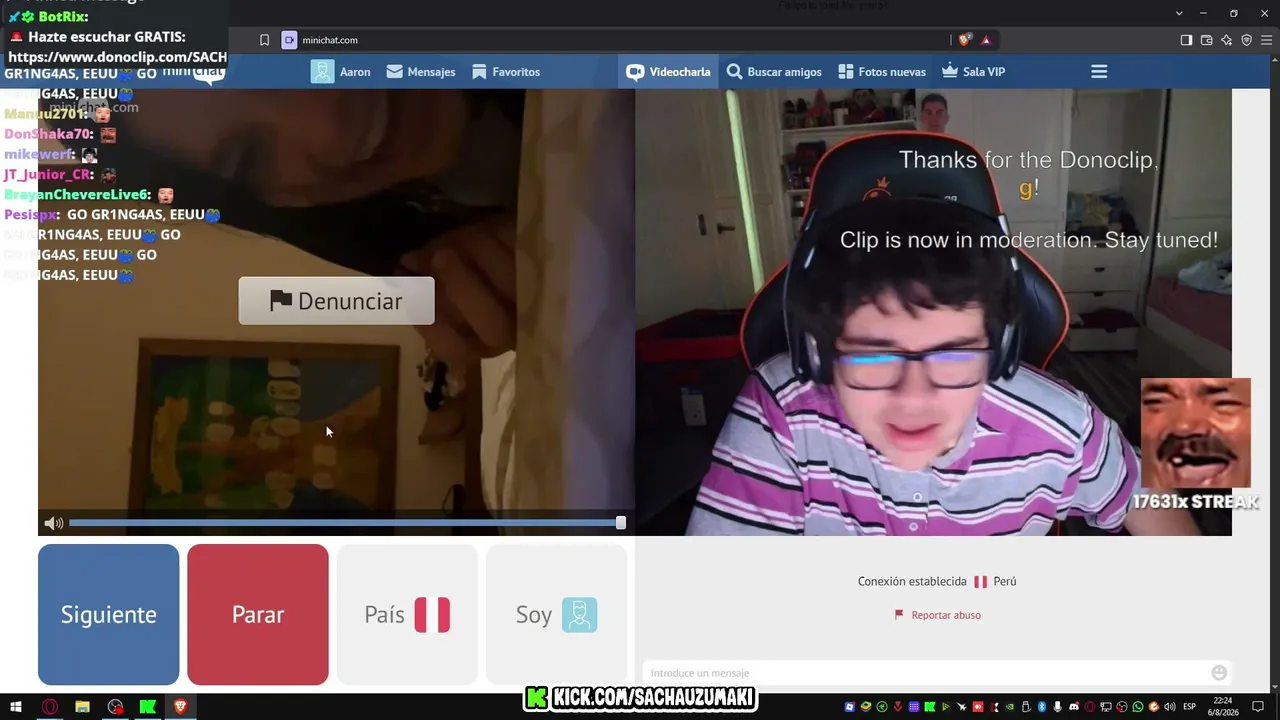
Task: Open WhatsApp from the system tray
Action: coord(1138,707)
